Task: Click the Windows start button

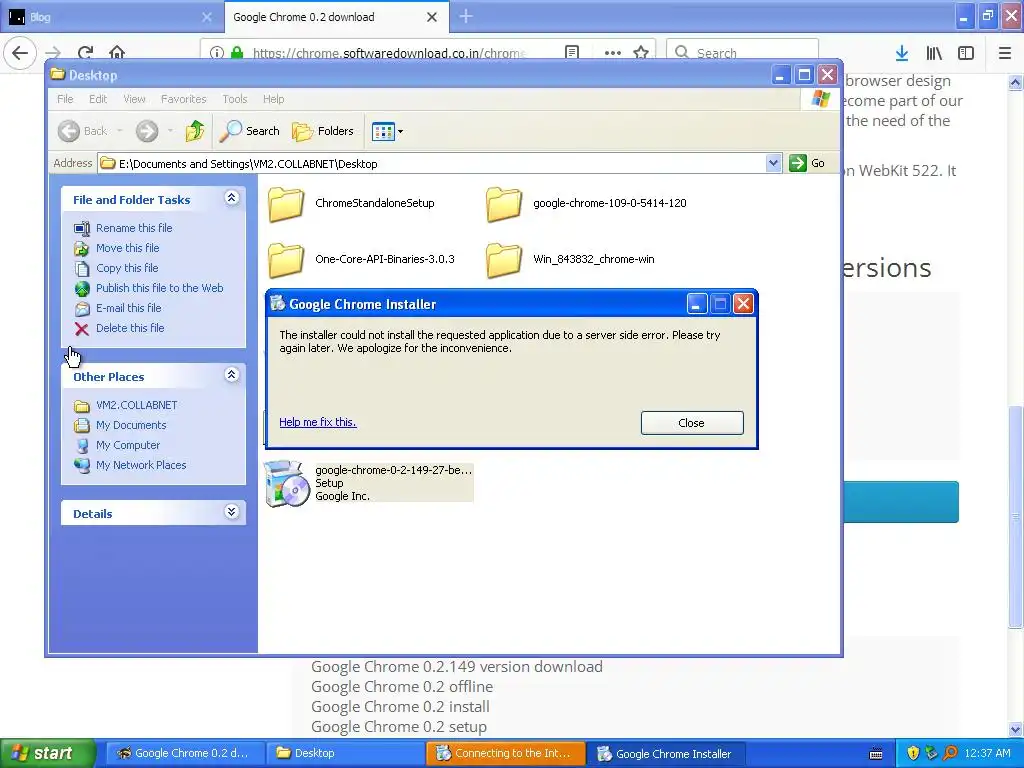Action: coord(48,753)
